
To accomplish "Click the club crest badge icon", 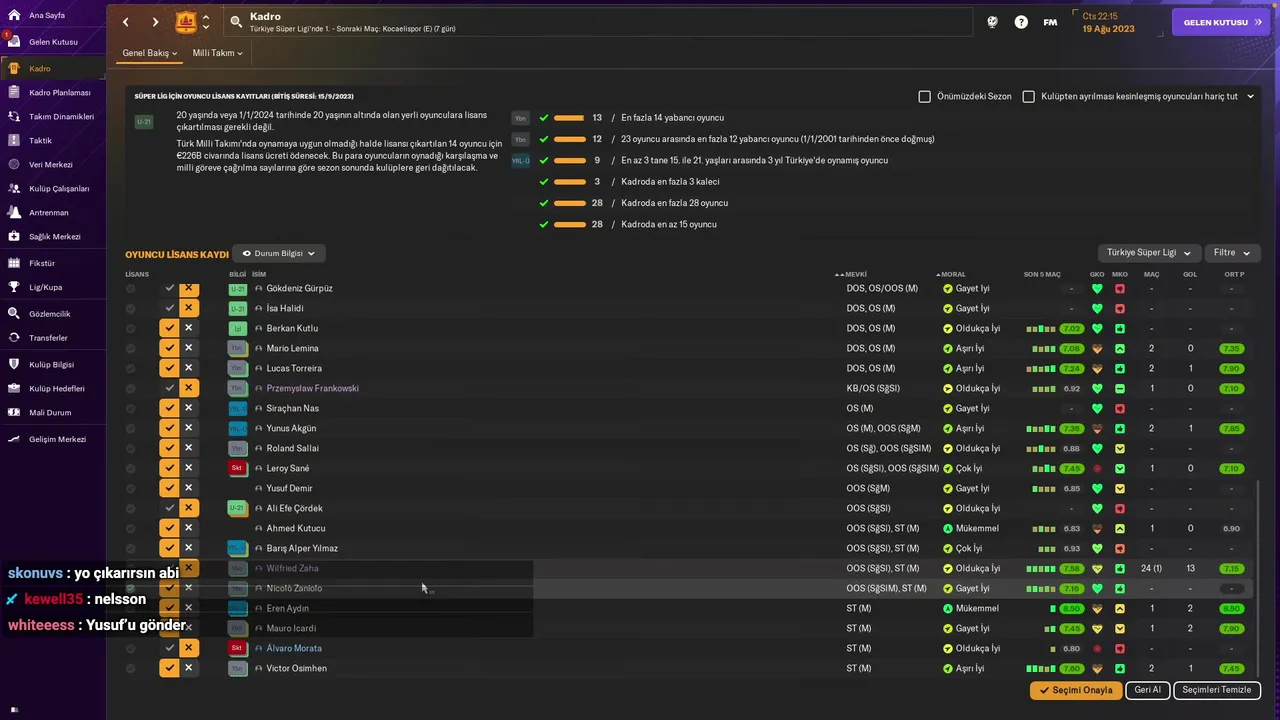I will tap(186, 22).
